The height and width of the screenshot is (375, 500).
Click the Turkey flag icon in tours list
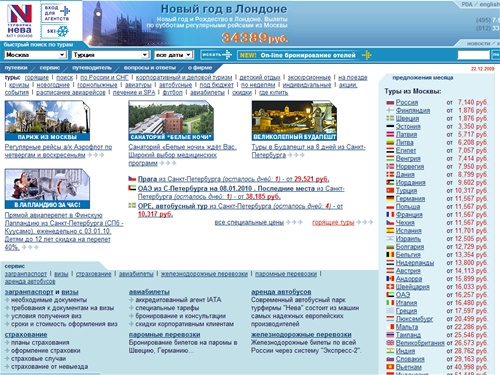coord(390,191)
